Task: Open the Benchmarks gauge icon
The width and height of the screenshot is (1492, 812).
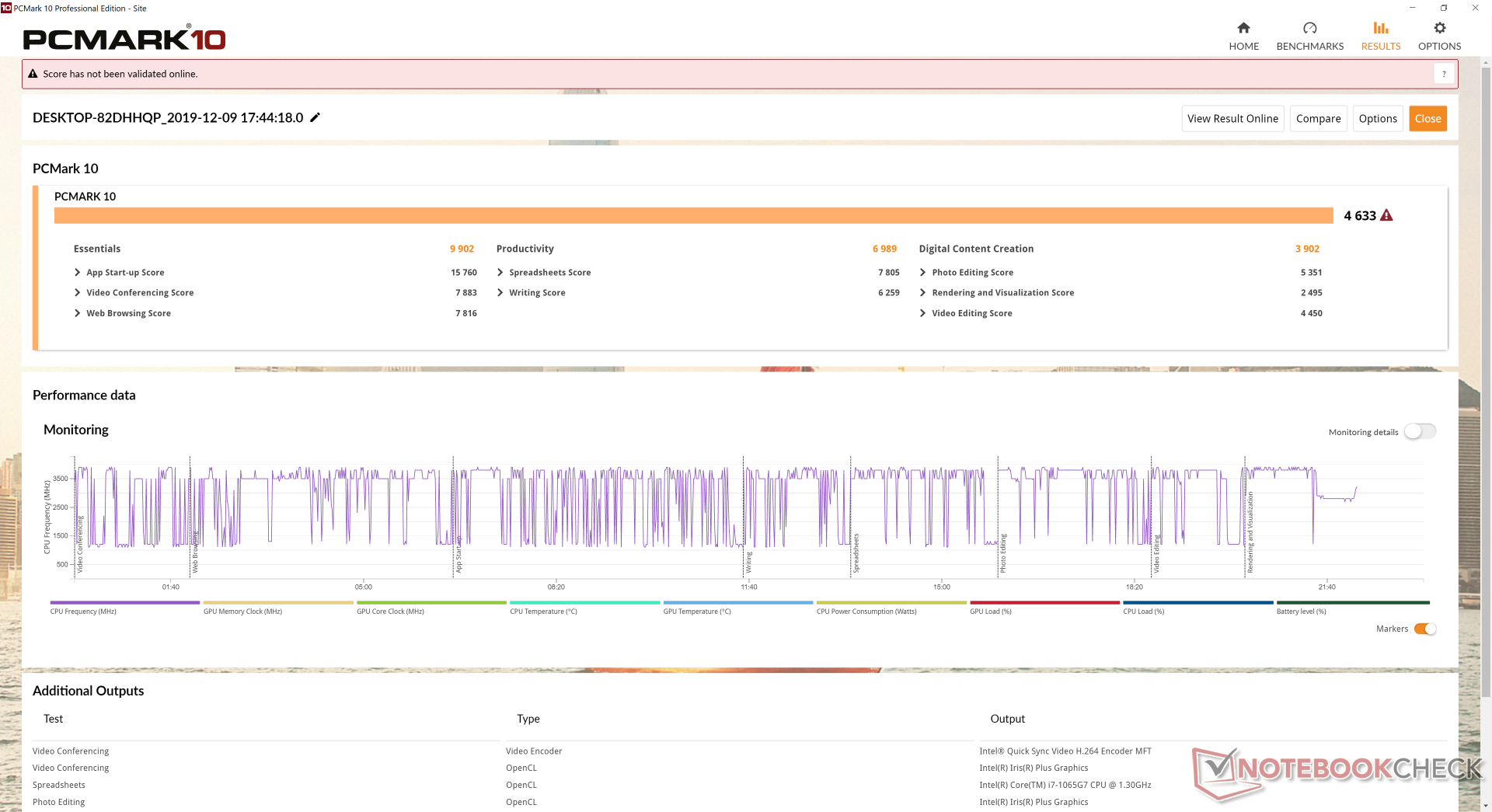Action: pos(1309,28)
